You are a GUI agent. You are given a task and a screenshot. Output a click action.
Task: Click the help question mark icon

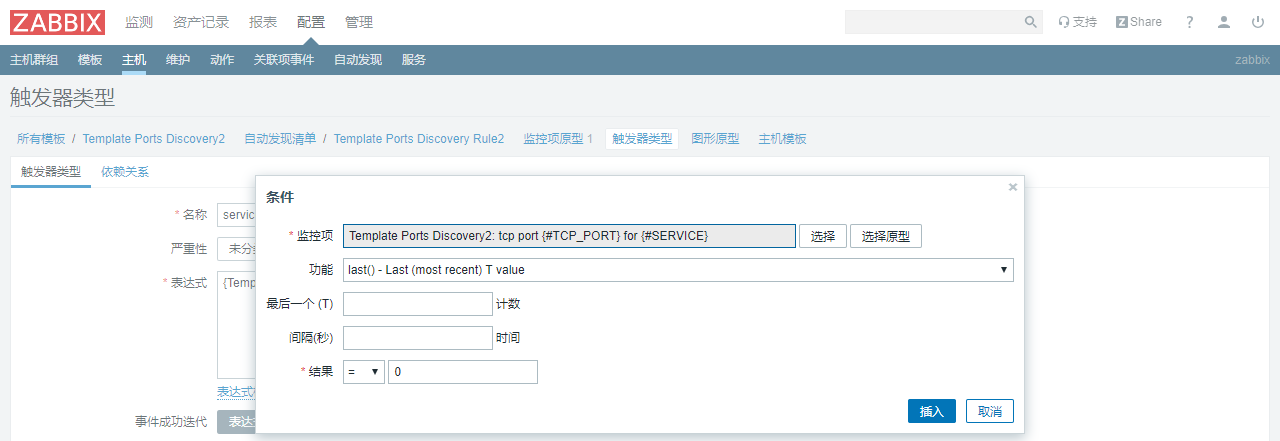tap(1190, 22)
